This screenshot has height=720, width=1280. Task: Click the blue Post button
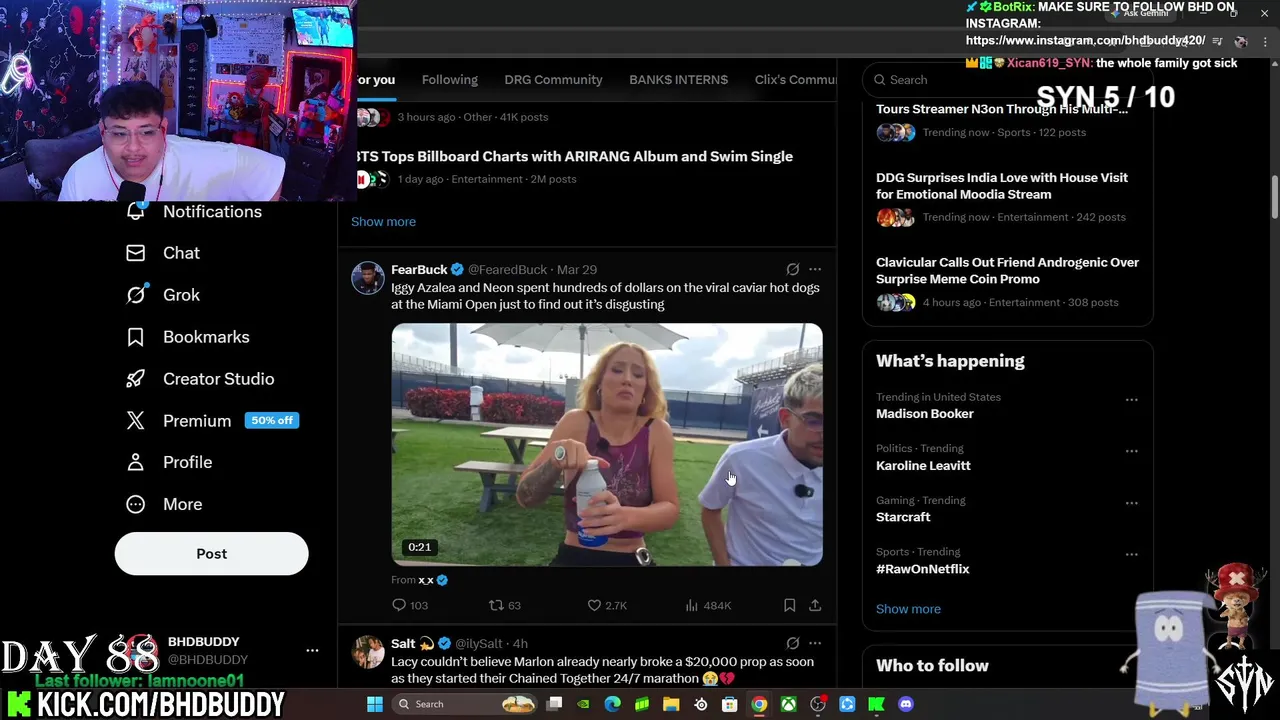click(x=211, y=554)
